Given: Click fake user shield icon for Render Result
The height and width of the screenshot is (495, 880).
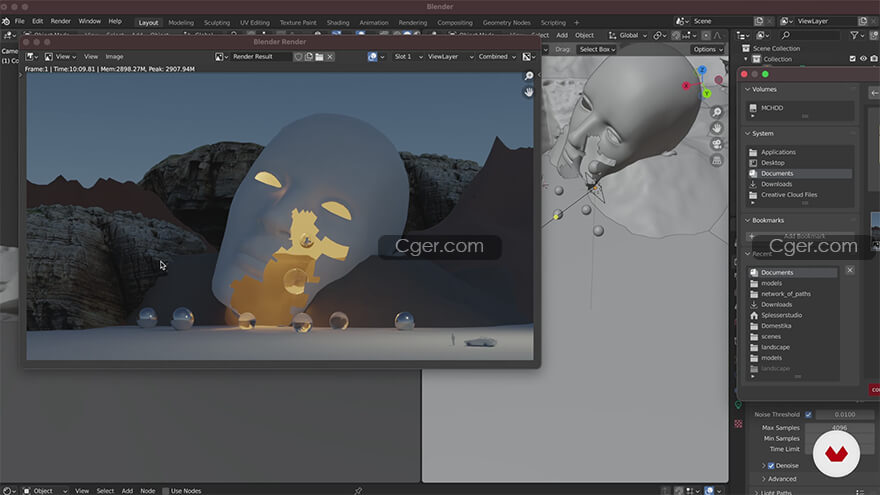Looking at the screenshot, I should pyautogui.click(x=298, y=57).
